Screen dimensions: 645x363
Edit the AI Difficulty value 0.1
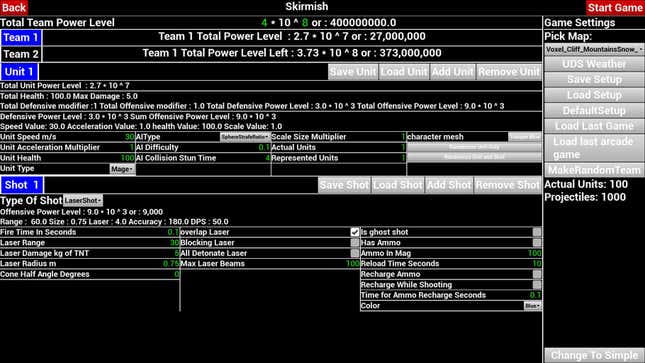click(264, 147)
